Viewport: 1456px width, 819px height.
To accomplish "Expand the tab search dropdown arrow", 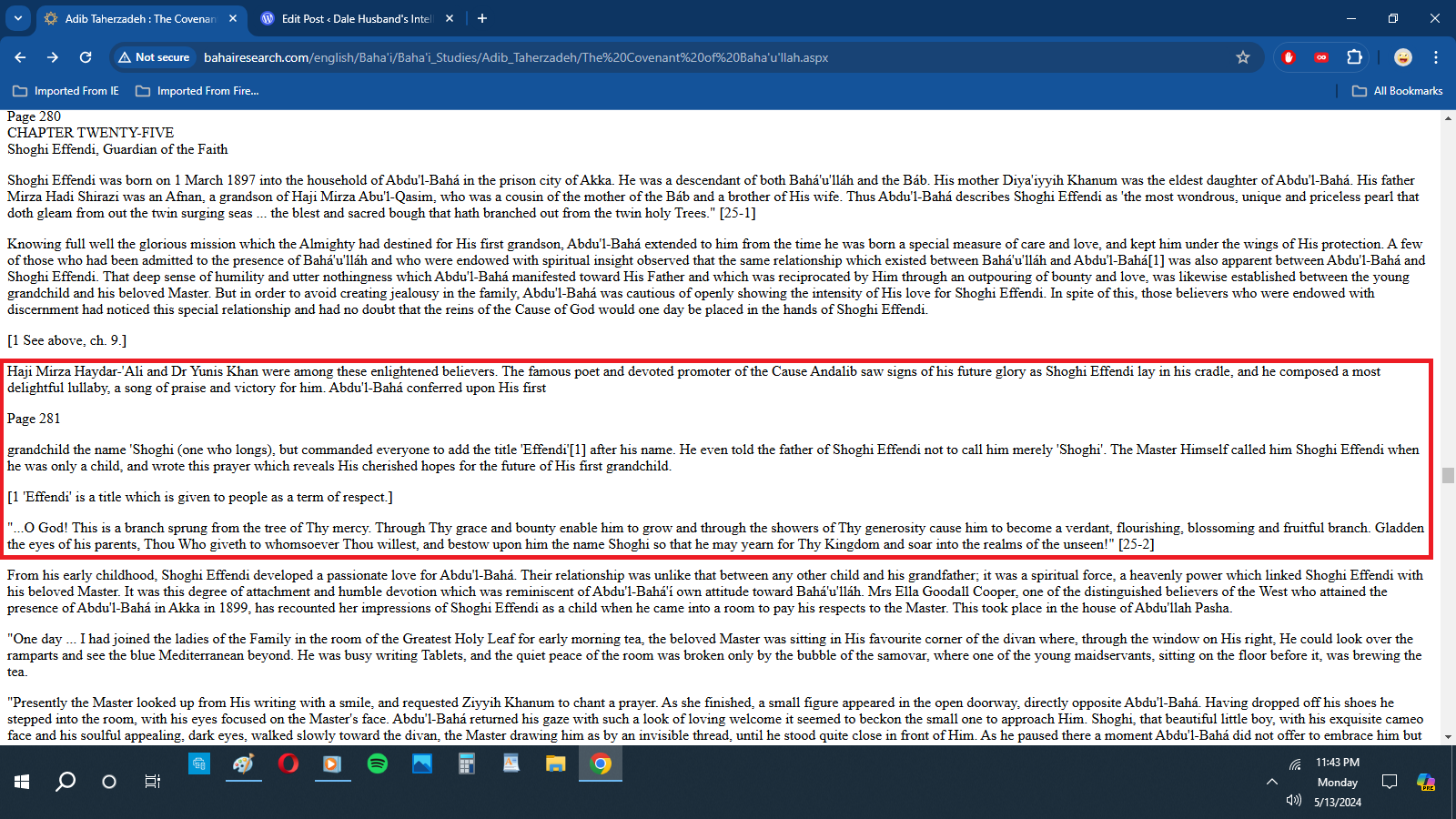I will click(18, 18).
